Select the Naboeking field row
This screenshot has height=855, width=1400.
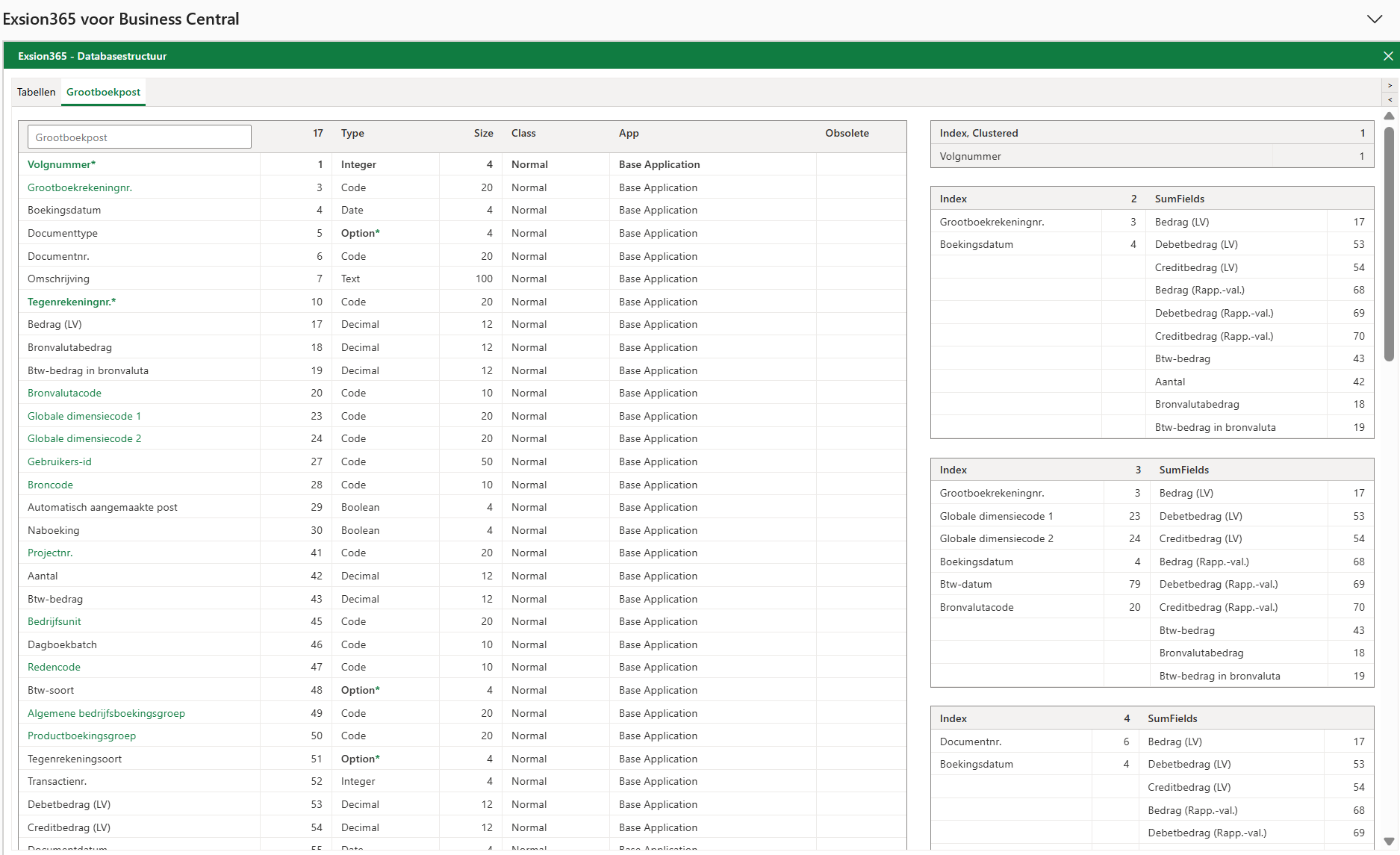[x=462, y=530]
